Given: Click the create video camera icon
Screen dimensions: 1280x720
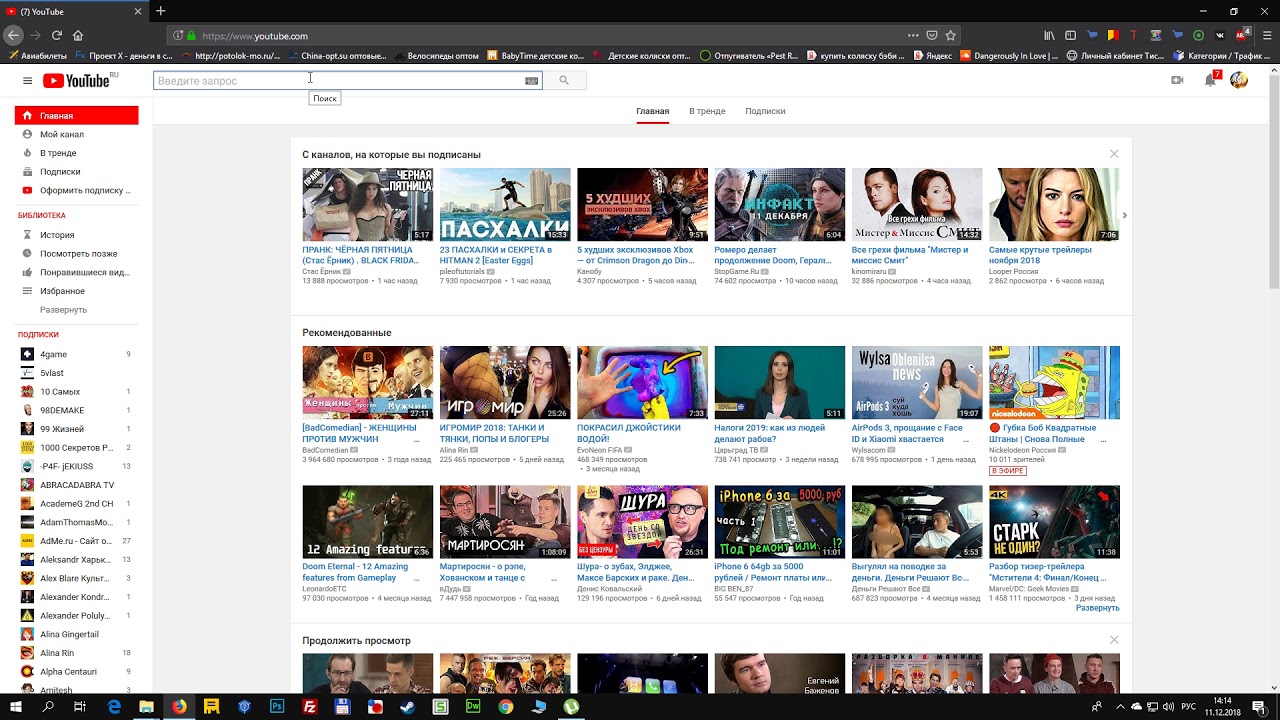Looking at the screenshot, I should (x=1177, y=80).
